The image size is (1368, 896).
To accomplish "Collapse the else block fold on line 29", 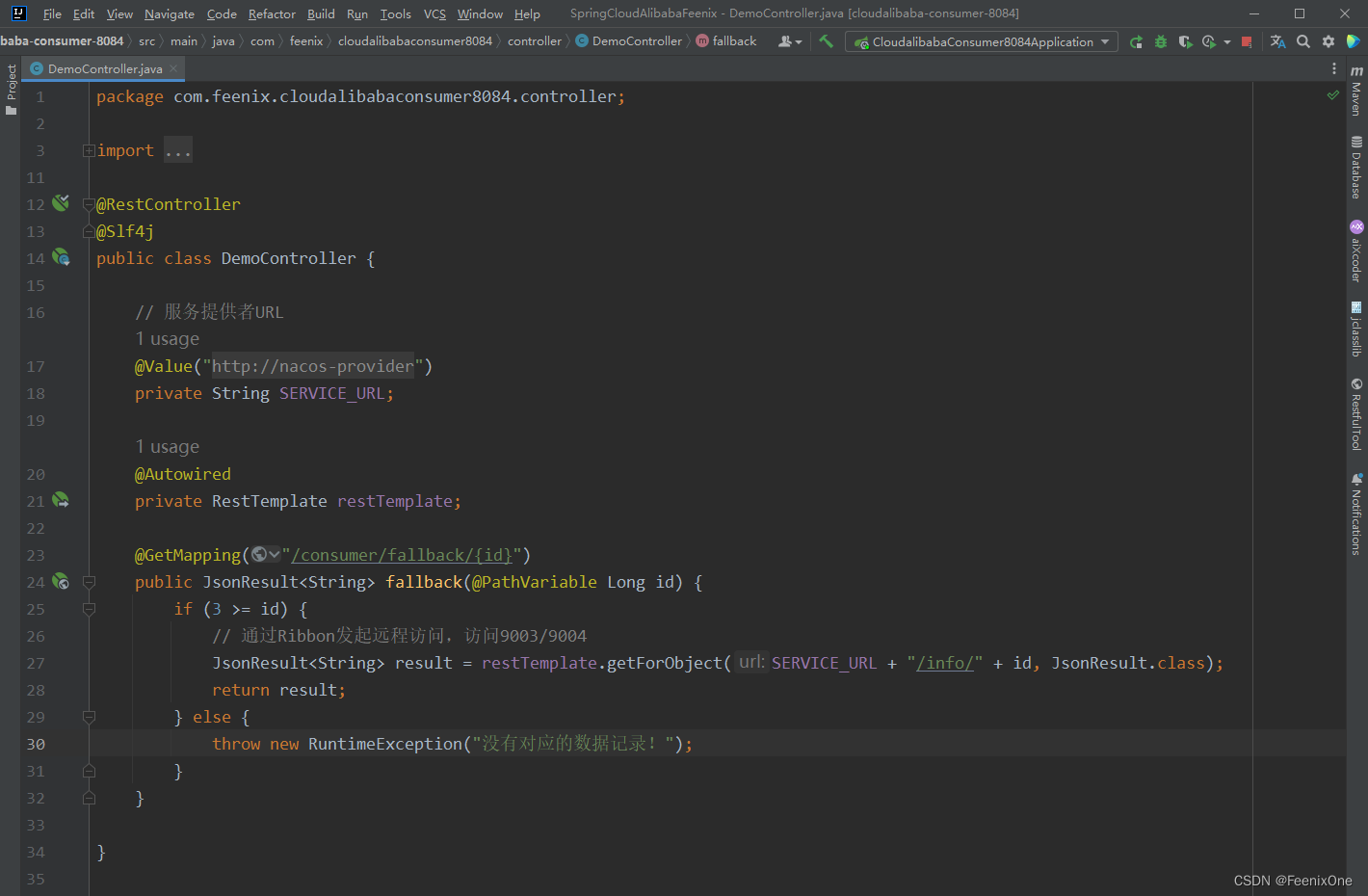I will point(89,717).
